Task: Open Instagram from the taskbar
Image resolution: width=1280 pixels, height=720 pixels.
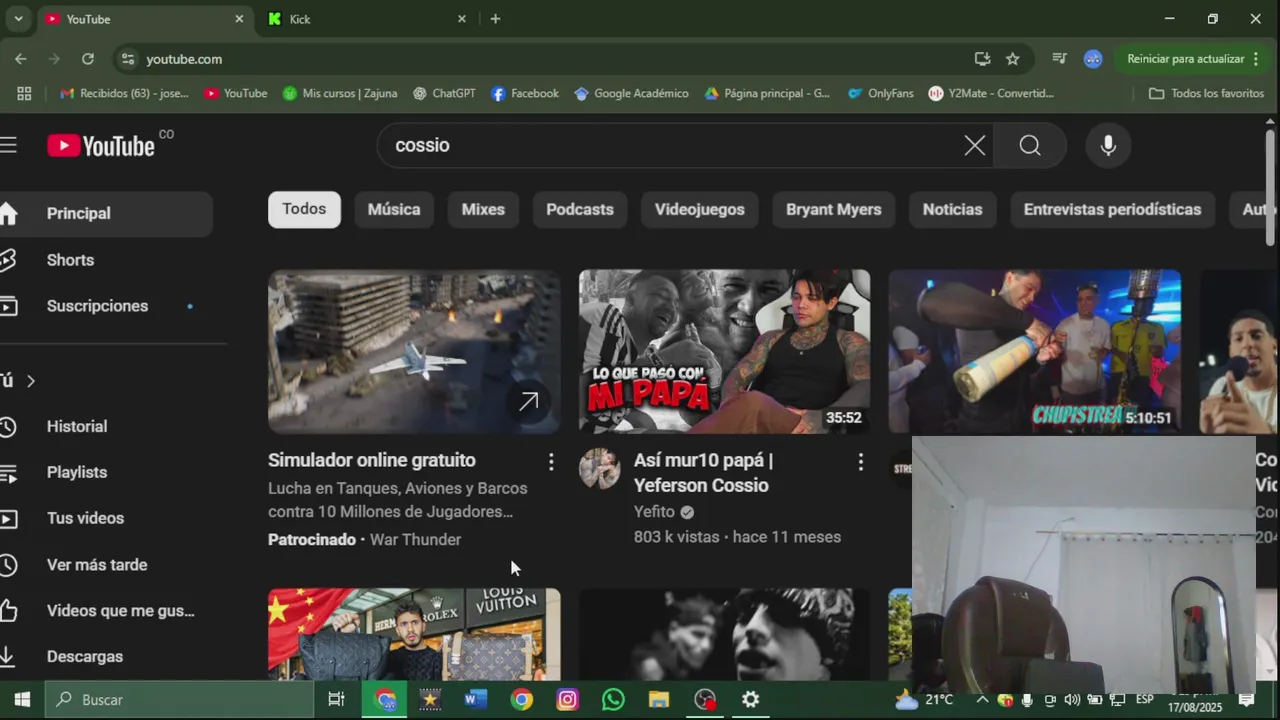Action: pos(567,700)
